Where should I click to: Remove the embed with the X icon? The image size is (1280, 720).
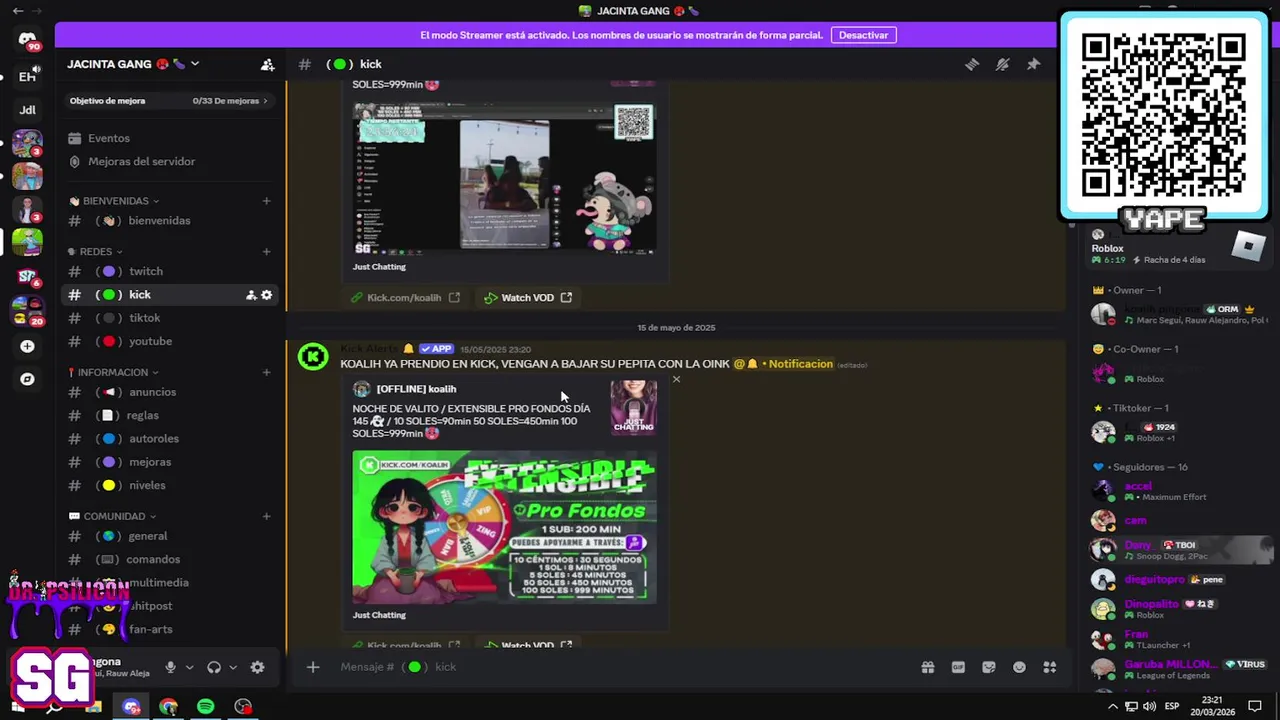[676, 379]
